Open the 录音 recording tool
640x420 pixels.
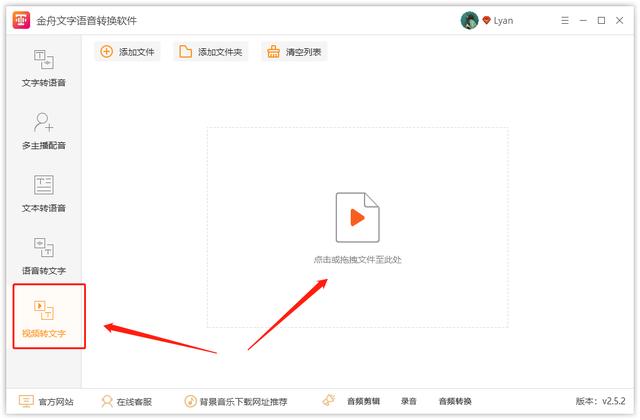tap(409, 401)
